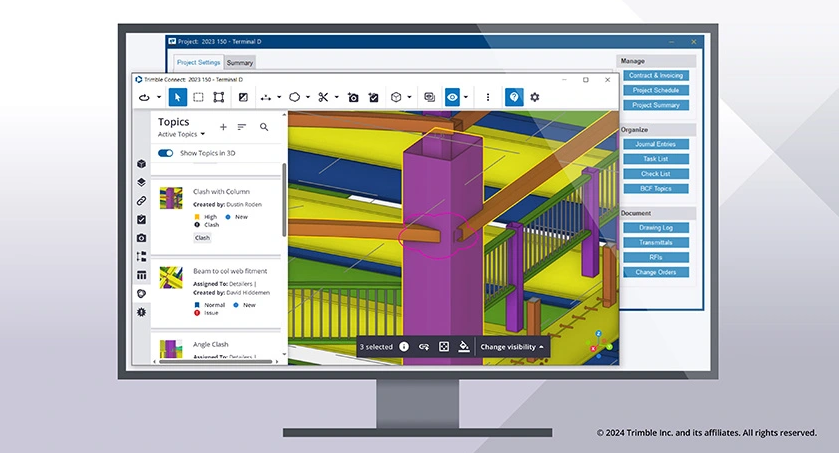Viewport: 839px width, 453px height.
Task: Click the topics panel horizontal scrollbar
Action: 216,362
